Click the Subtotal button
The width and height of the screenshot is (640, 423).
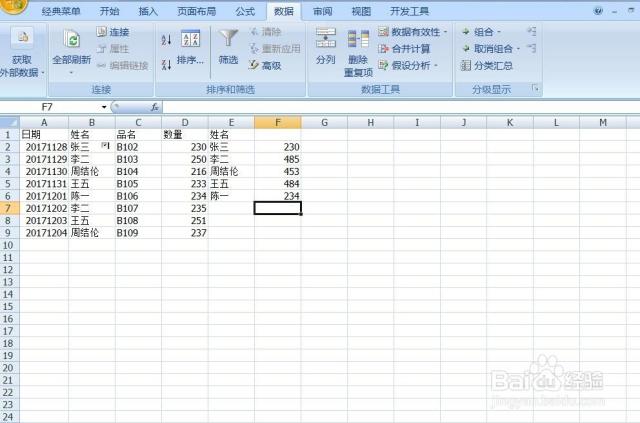(487, 65)
